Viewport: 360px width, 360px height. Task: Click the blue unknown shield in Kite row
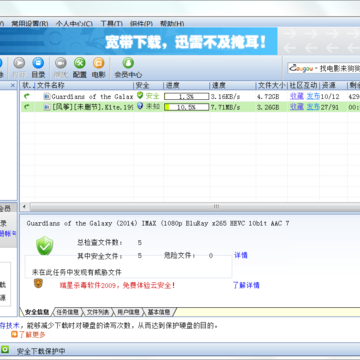140,107
